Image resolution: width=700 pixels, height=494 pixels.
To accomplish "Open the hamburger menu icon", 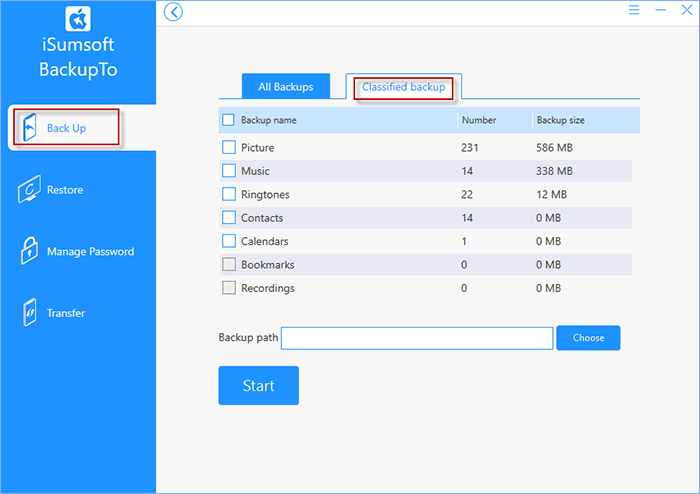I will [x=634, y=10].
